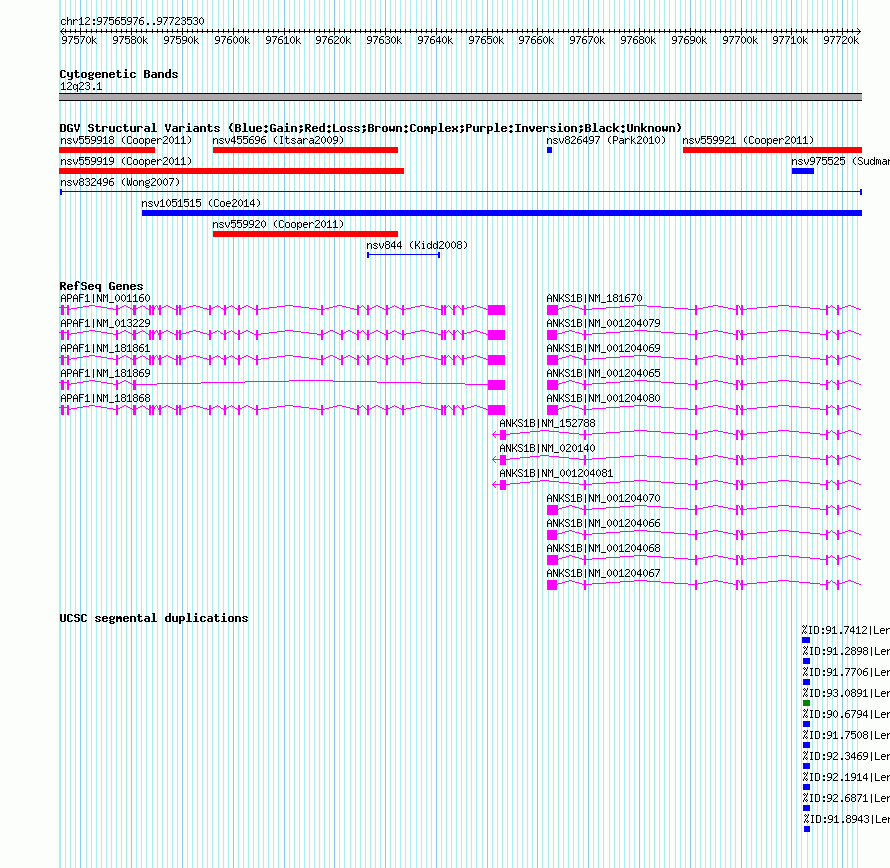The height and width of the screenshot is (868, 890).
Task: Click the green segmental duplication marker ID:93.0891
Action: tap(807, 703)
